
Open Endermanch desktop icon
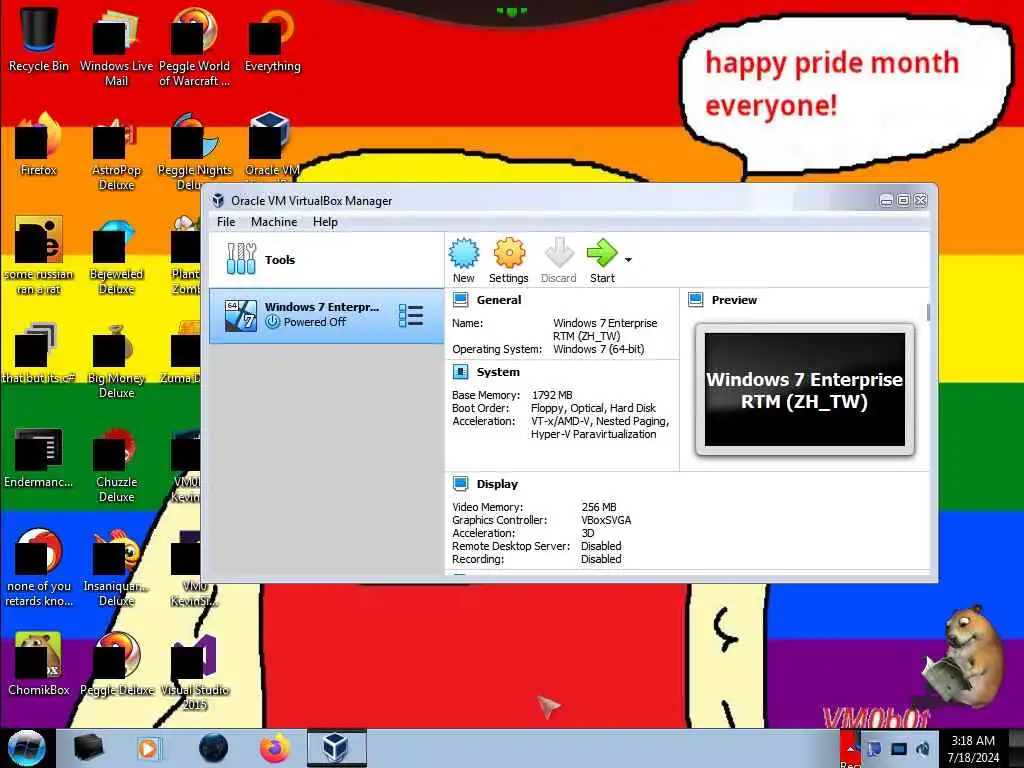(x=39, y=457)
